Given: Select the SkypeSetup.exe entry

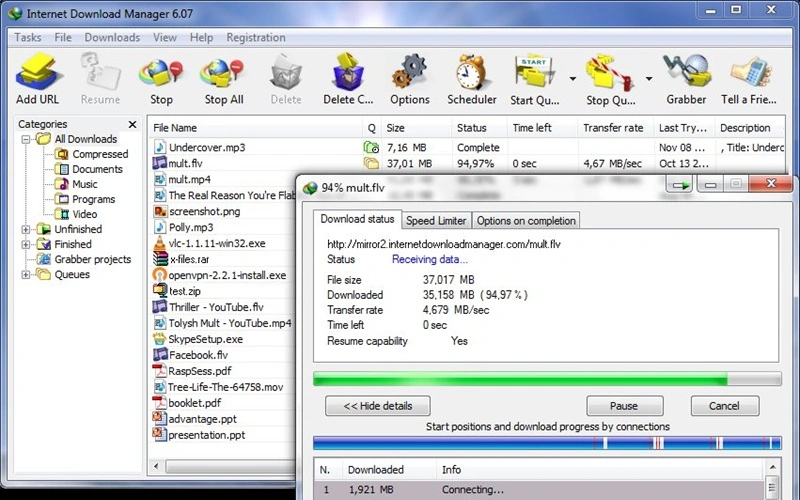Looking at the screenshot, I should (x=206, y=339).
